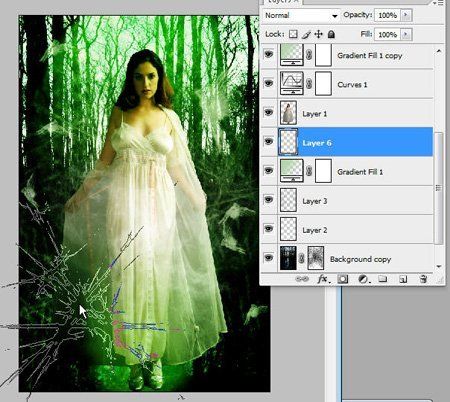Lock transparent pixels

[x=293, y=34]
